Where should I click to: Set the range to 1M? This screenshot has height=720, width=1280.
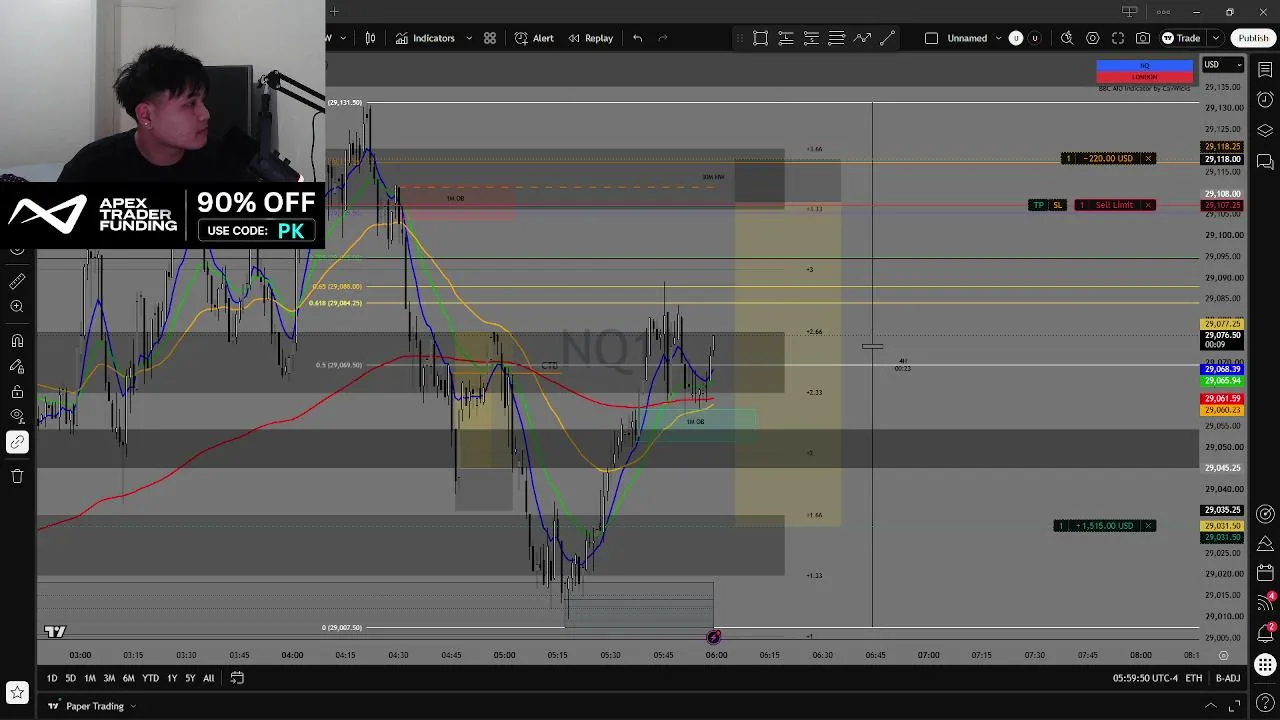(x=89, y=678)
